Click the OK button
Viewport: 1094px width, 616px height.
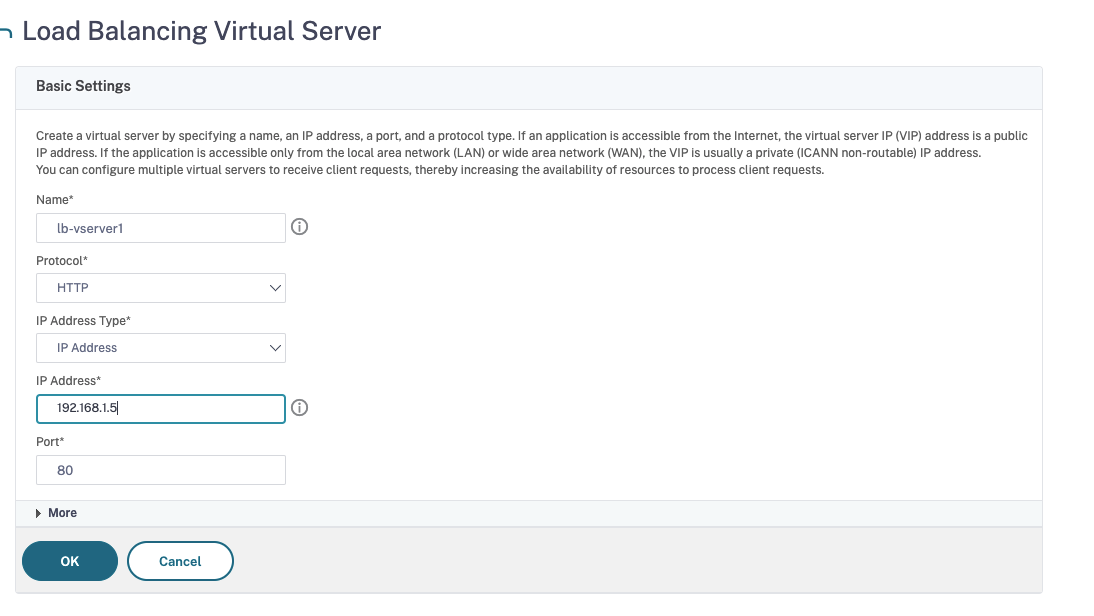(70, 561)
